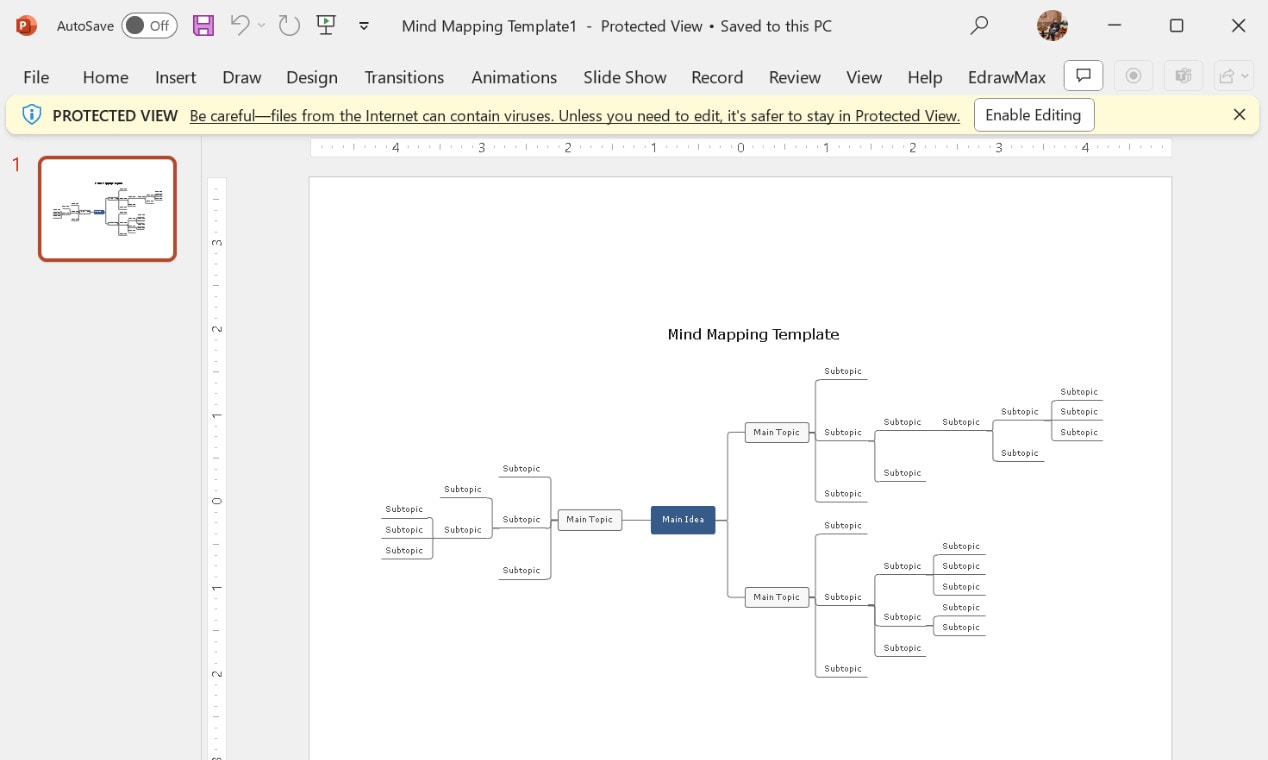Click the vertical ruler
1268x760 pixels.
217,468
